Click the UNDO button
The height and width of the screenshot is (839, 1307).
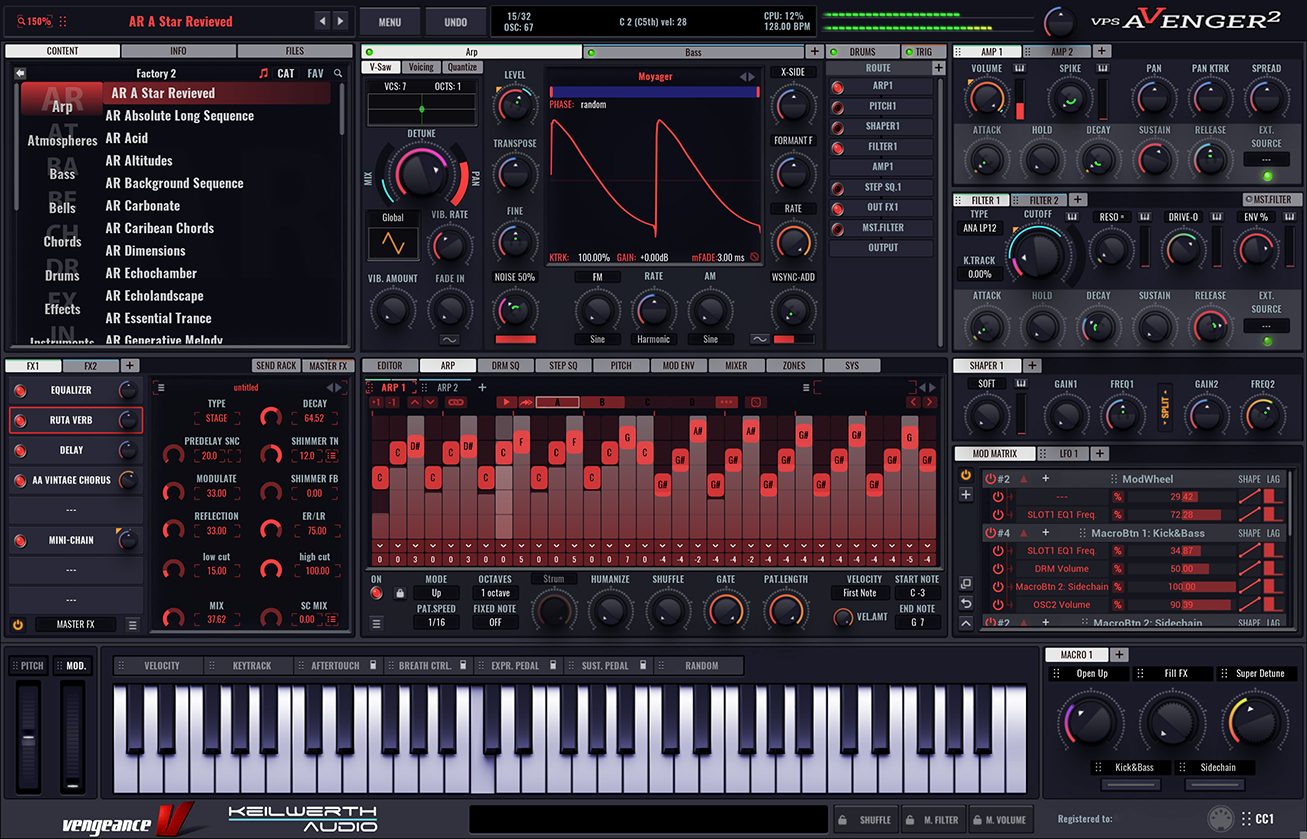pyautogui.click(x=455, y=21)
